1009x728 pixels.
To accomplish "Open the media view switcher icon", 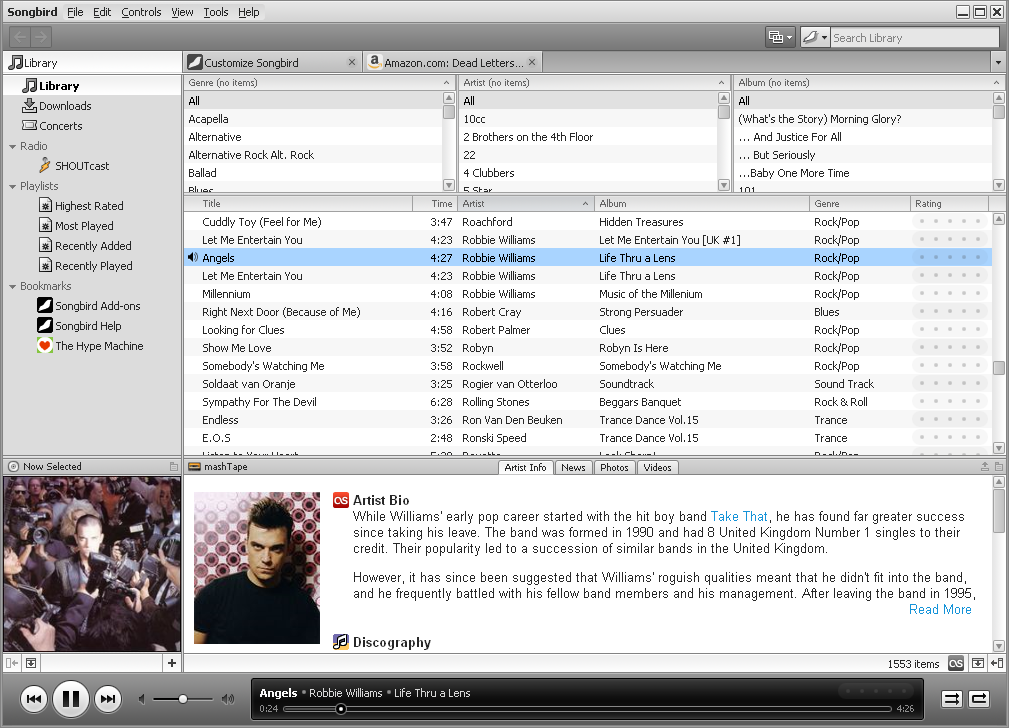I will (781, 37).
